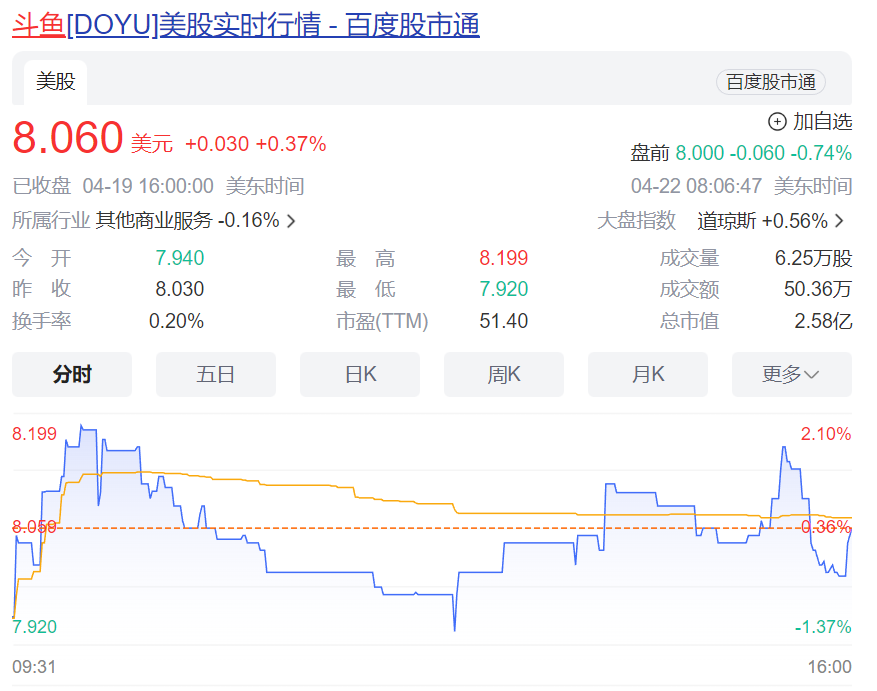Click the 最低 value 7.920 in stats

pos(503,289)
